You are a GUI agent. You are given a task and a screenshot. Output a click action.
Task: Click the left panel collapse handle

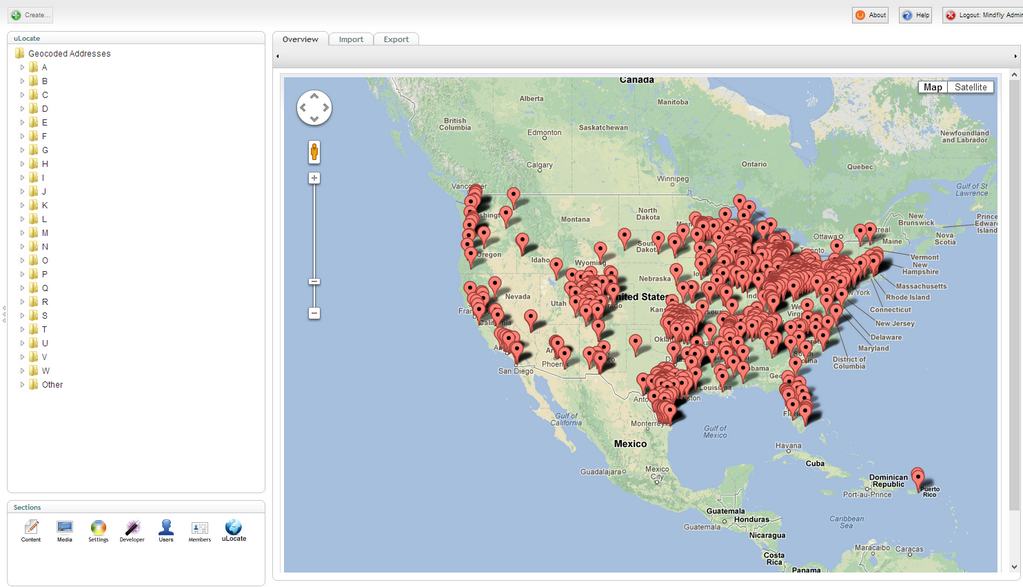(4, 314)
